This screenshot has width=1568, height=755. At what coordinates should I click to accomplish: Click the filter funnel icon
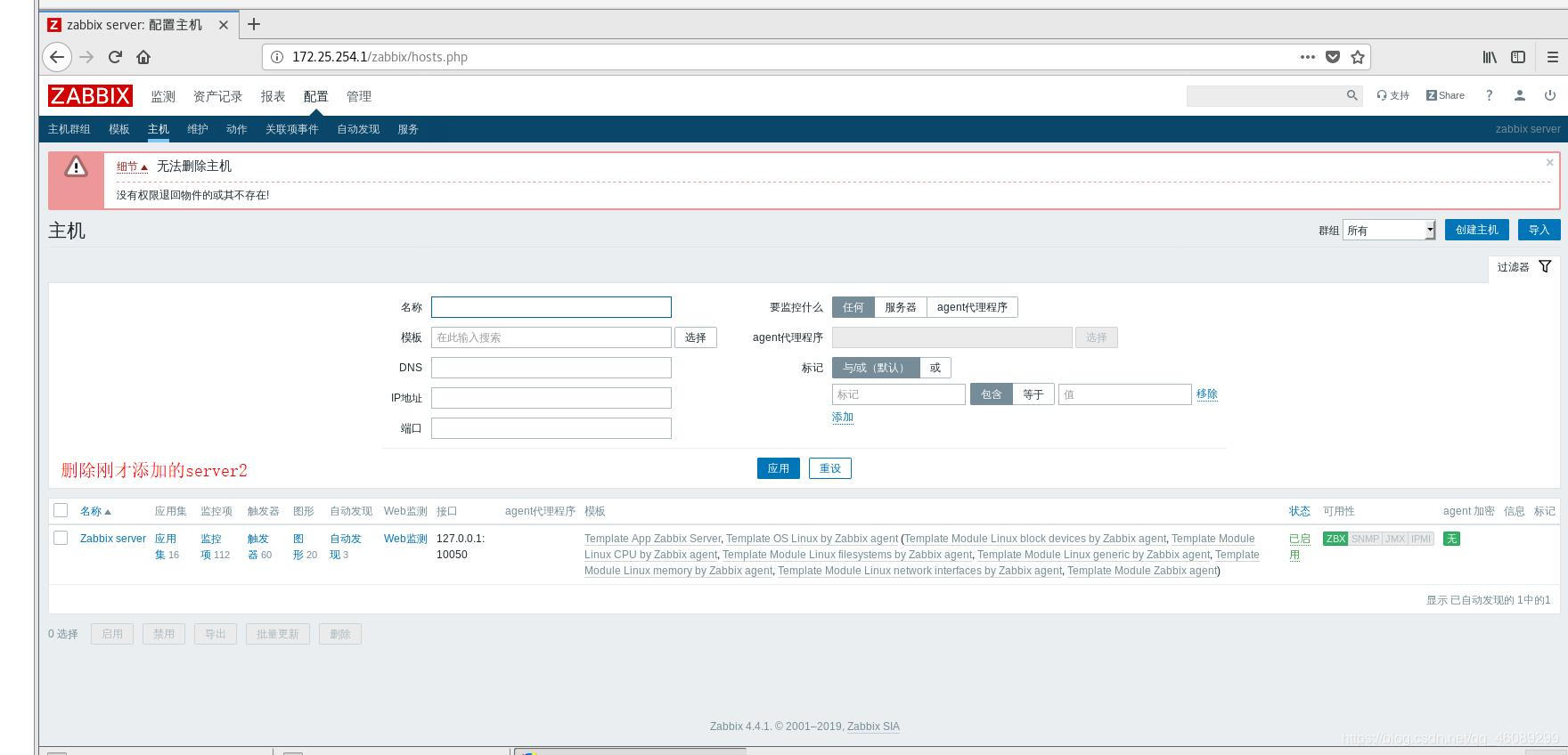tap(1545, 266)
